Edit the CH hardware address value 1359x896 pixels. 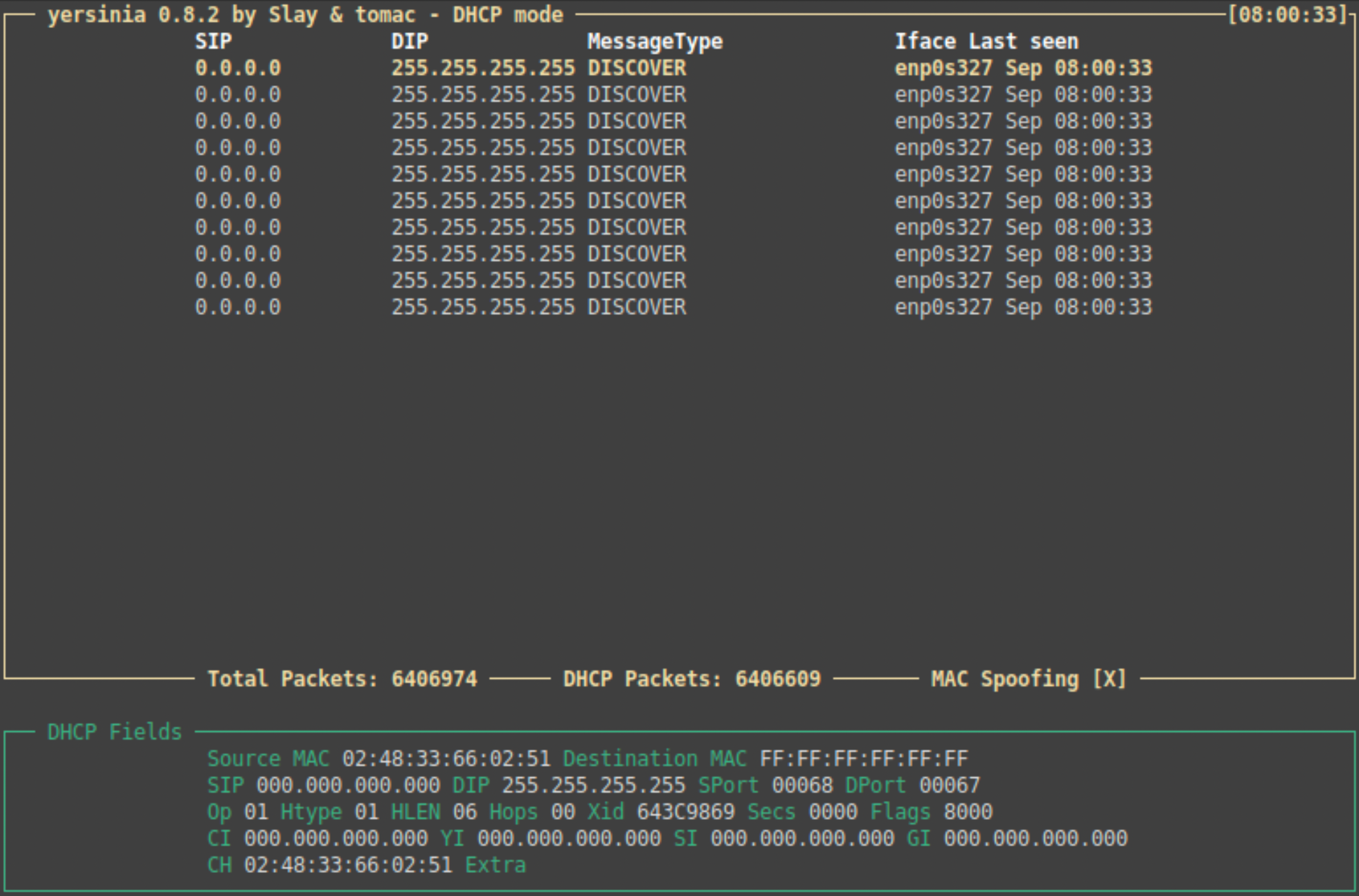[x=348, y=865]
